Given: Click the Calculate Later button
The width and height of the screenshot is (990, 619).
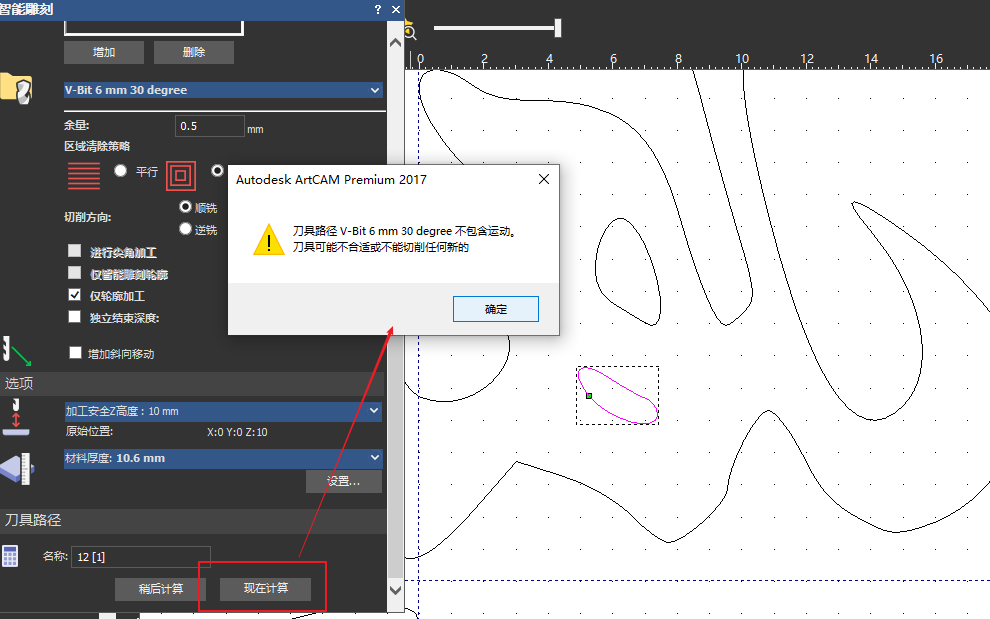Looking at the screenshot, I should click(160, 589).
